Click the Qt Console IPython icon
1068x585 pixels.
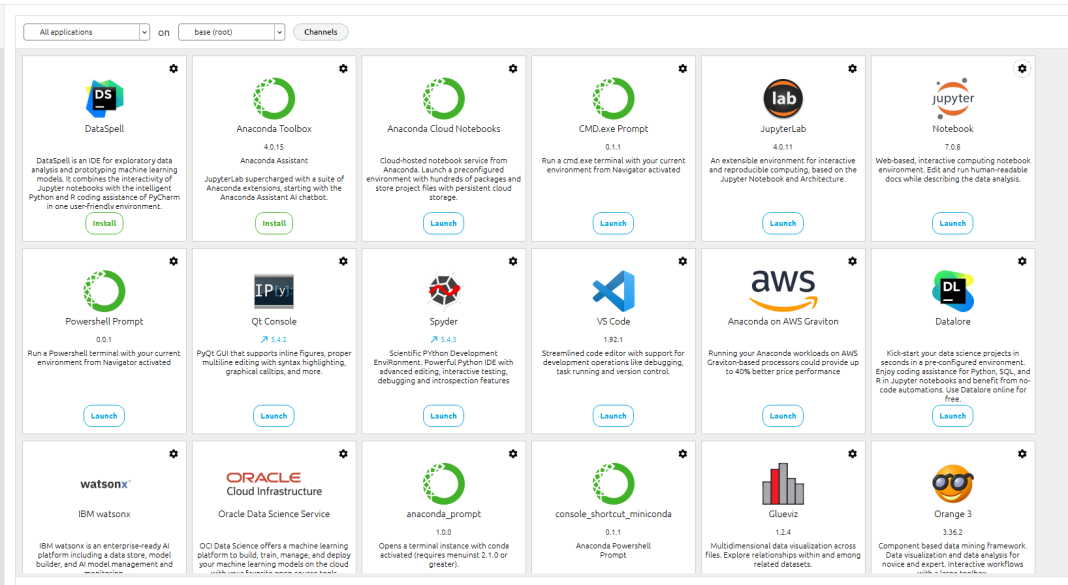tap(274, 291)
